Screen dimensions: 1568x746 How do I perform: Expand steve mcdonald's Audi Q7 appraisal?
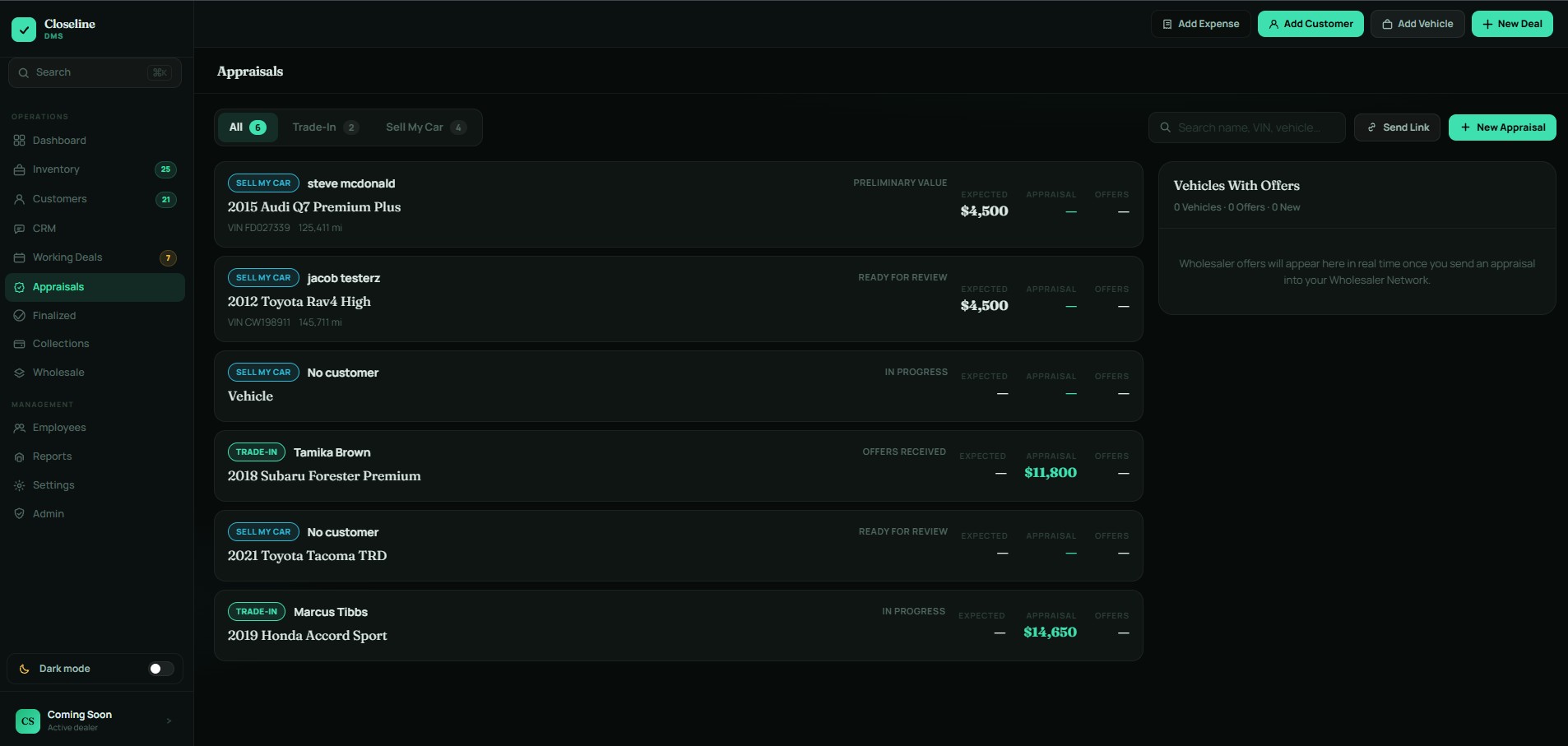[x=679, y=205]
